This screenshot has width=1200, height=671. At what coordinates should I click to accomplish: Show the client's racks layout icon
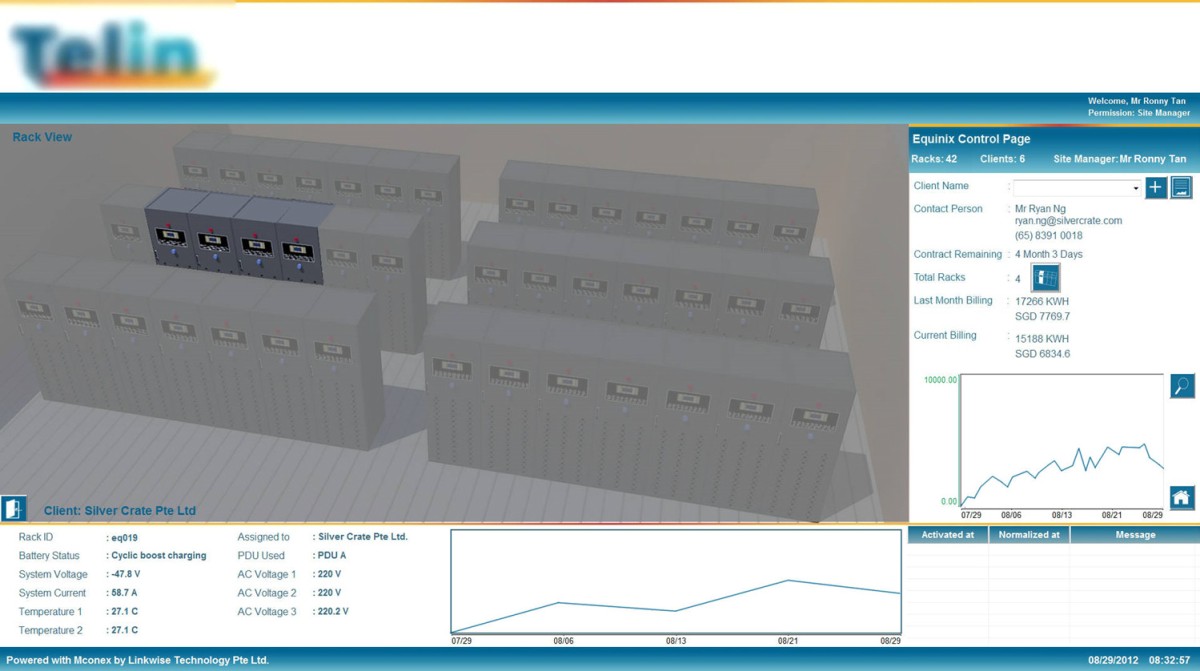click(1046, 278)
